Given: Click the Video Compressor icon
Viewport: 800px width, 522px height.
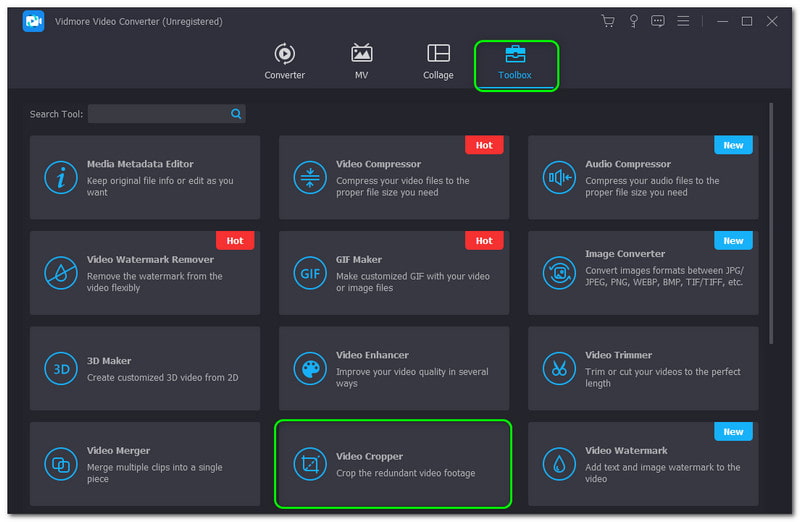Looking at the screenshot, I should [310, 178].
